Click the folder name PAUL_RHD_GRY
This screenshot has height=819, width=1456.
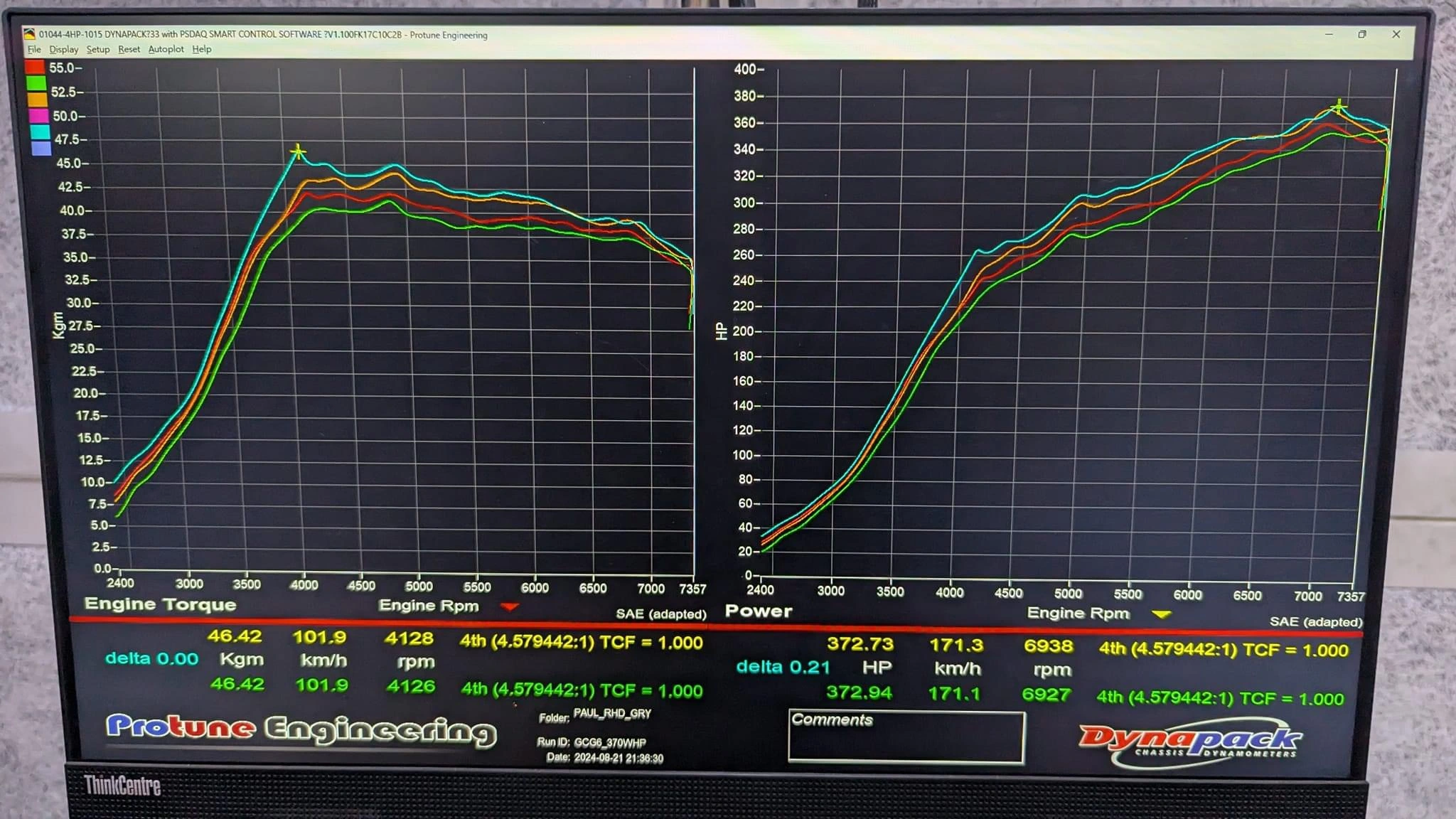tap(612, 714)
